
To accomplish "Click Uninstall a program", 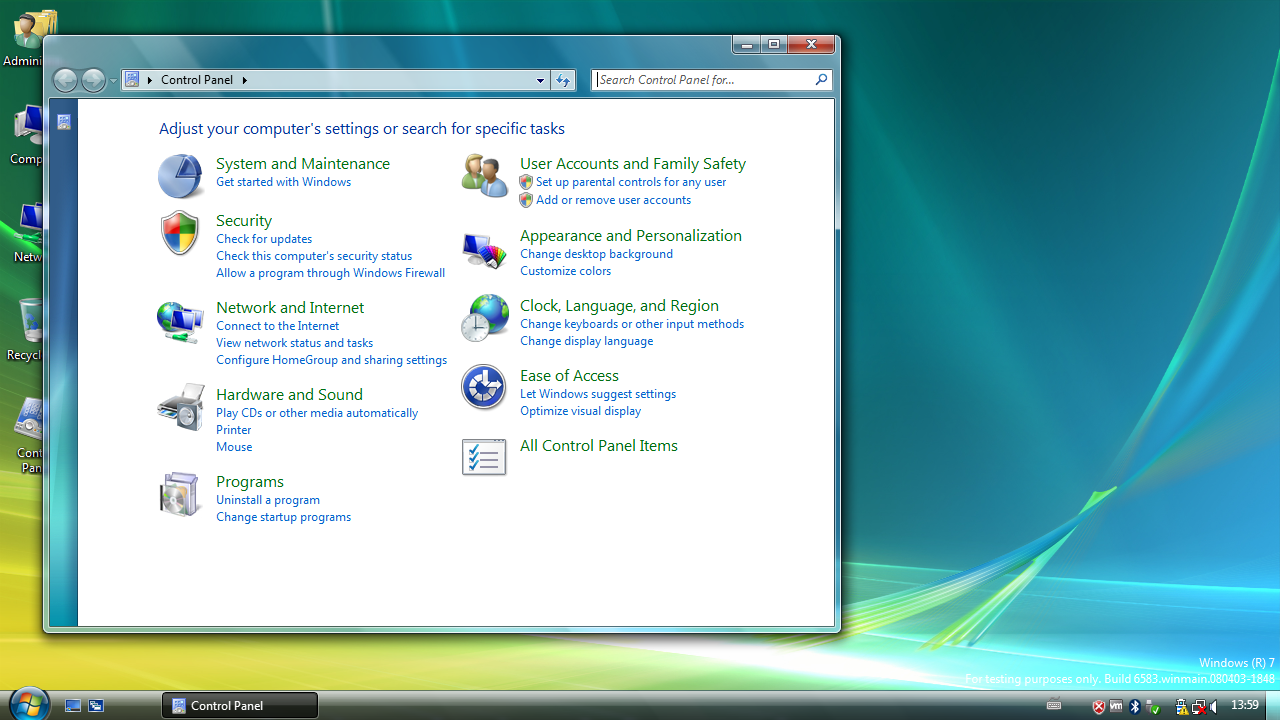I will coord(268,500).
